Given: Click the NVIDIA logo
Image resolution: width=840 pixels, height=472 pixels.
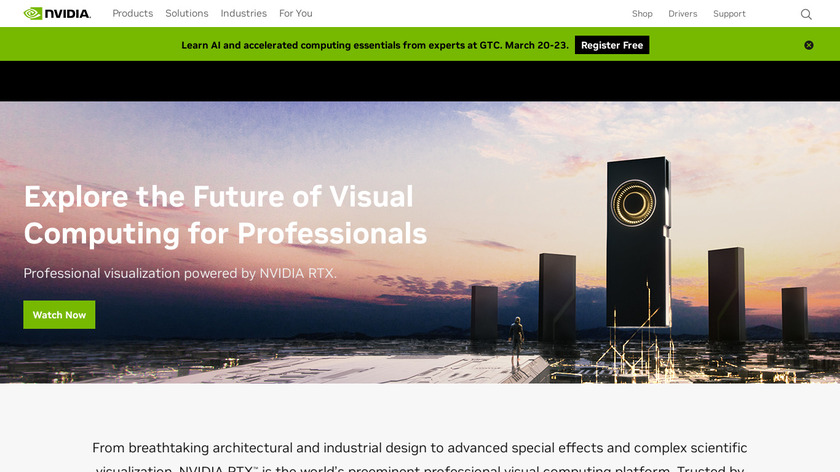Looking at the screenshot, I should tap(57, 13).
